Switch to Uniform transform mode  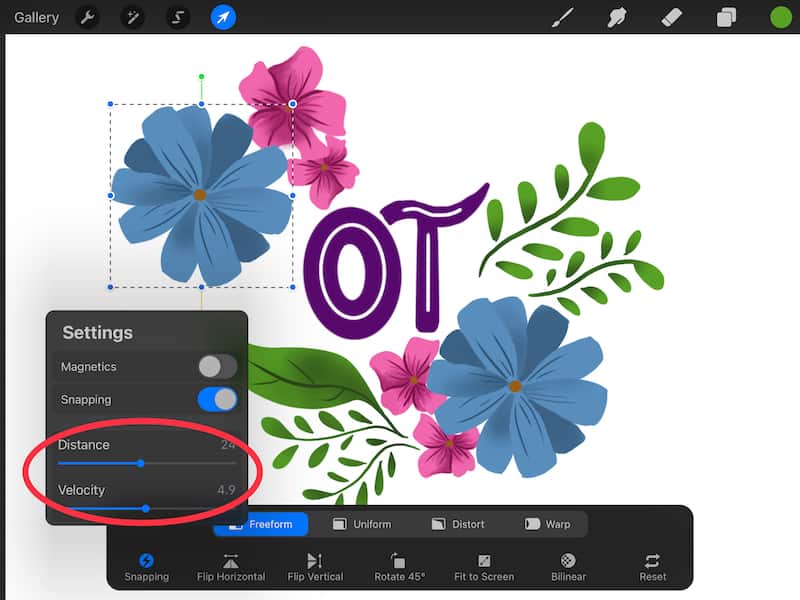360,523
